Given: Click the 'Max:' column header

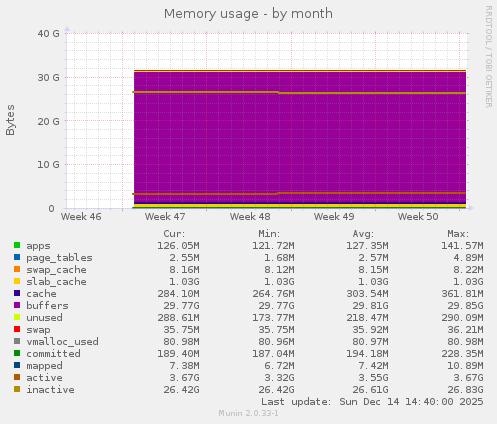Looking at the screenshot, I should pyautogui.click(x=458, y=234).
